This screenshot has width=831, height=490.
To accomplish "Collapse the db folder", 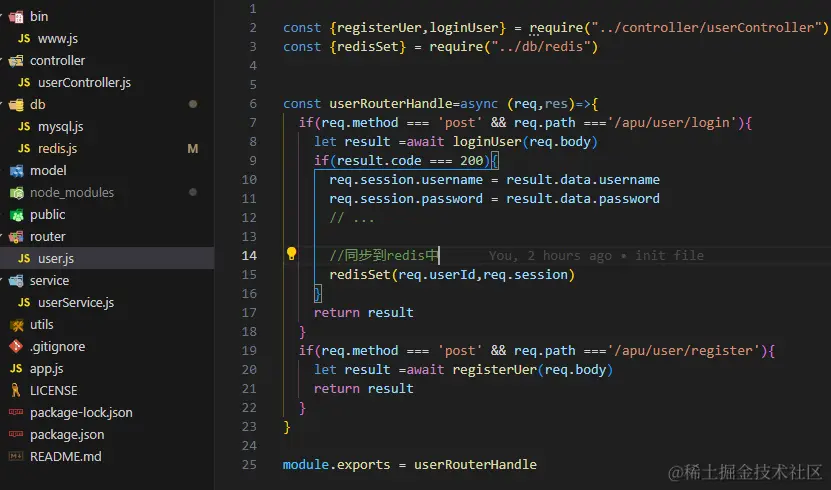I will (x=37, y=105).
